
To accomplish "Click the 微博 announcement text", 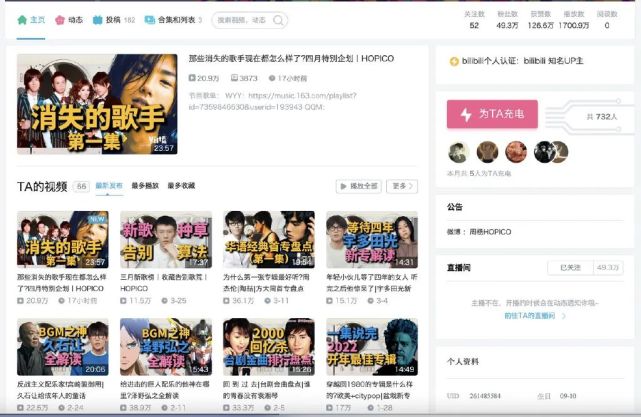I will coord(479,232).
